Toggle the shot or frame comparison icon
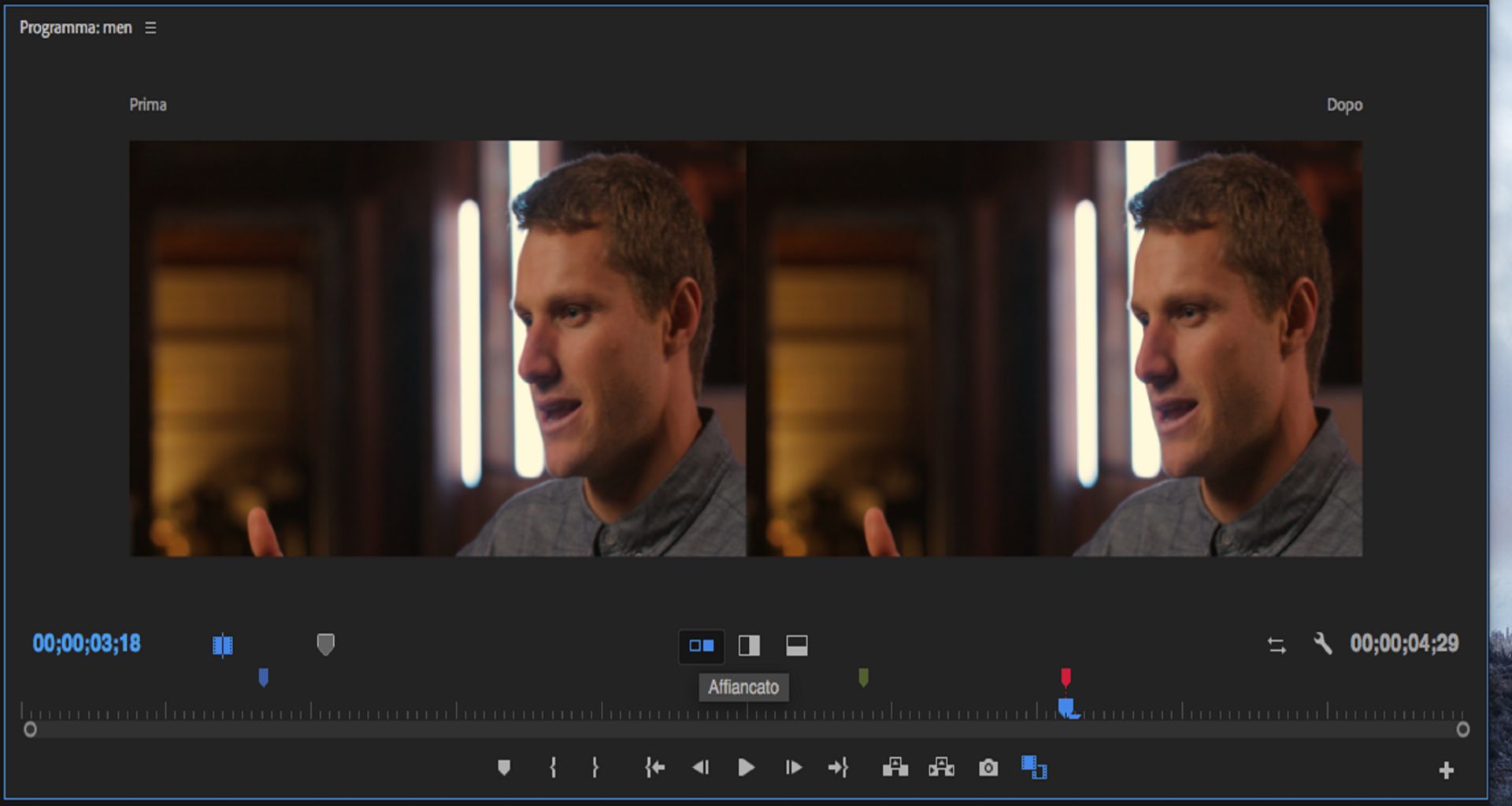Viewport: 1512px width, 806px height. [x=223, y=645]
